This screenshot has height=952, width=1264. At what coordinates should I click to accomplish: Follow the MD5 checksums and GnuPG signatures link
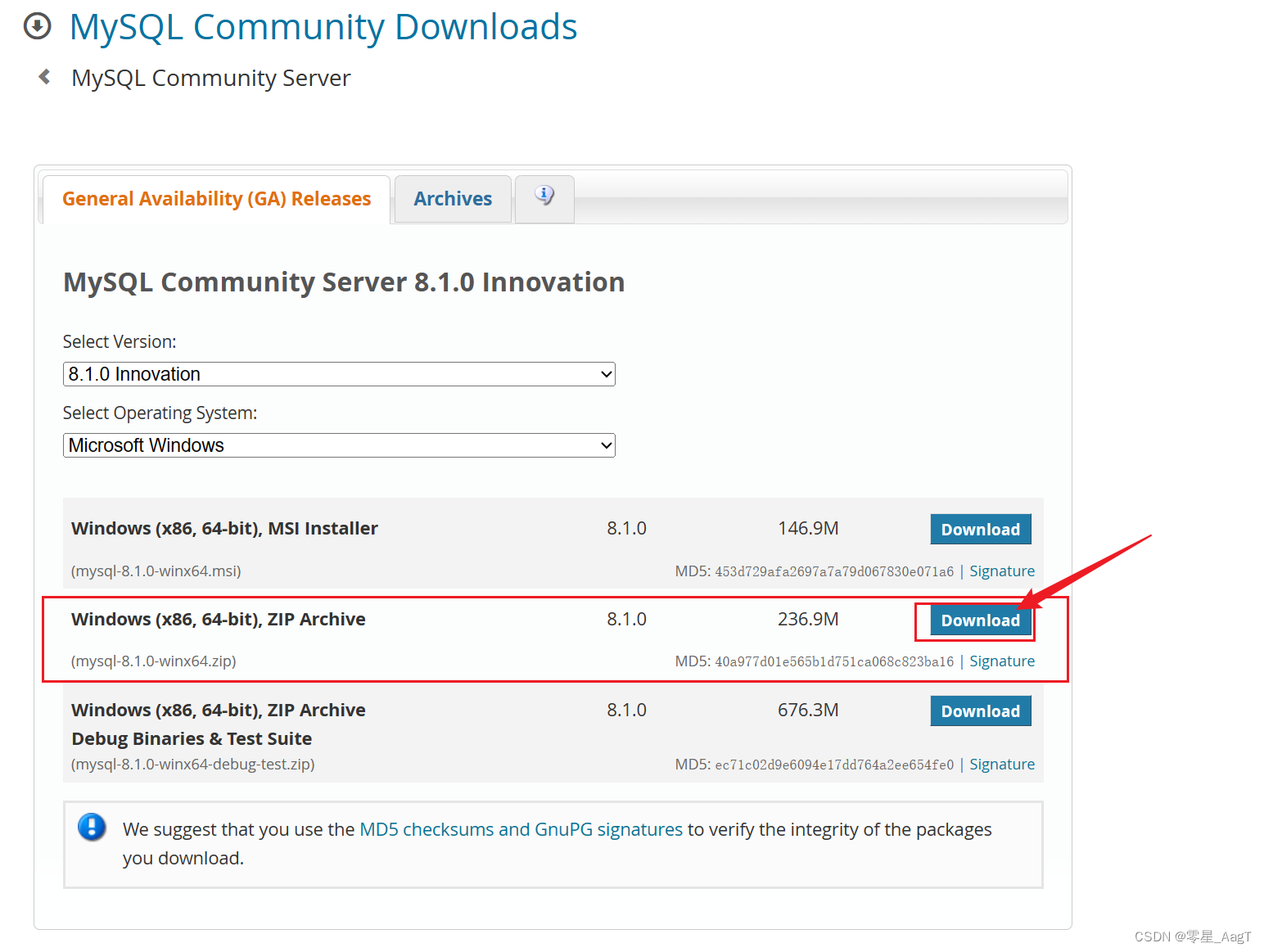521,829
